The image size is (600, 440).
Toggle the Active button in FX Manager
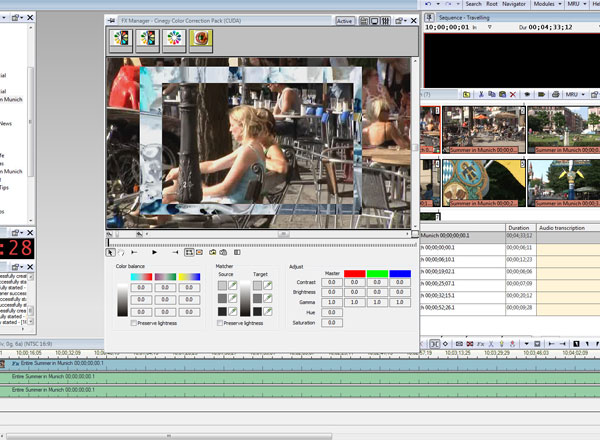point(345,20)
